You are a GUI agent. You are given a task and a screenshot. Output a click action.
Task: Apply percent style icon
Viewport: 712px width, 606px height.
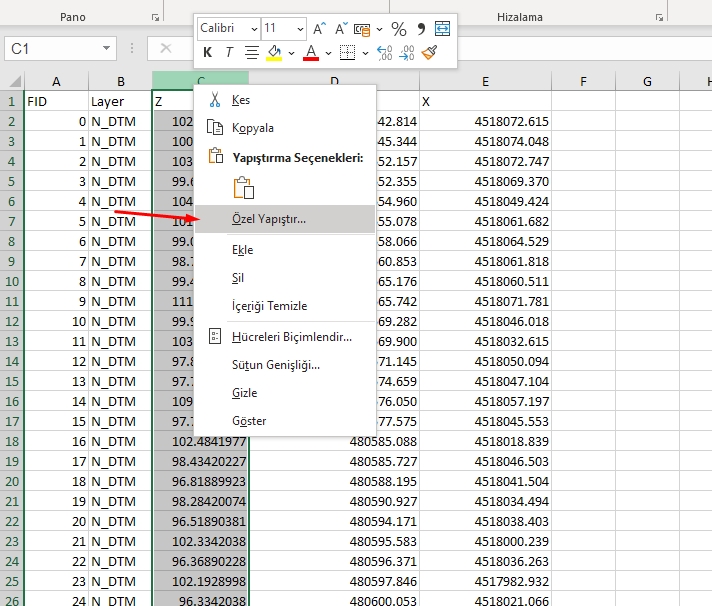(399, 29)
